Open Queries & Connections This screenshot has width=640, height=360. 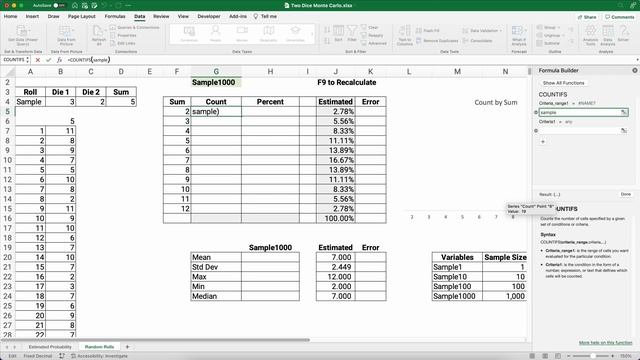(135, 27)
